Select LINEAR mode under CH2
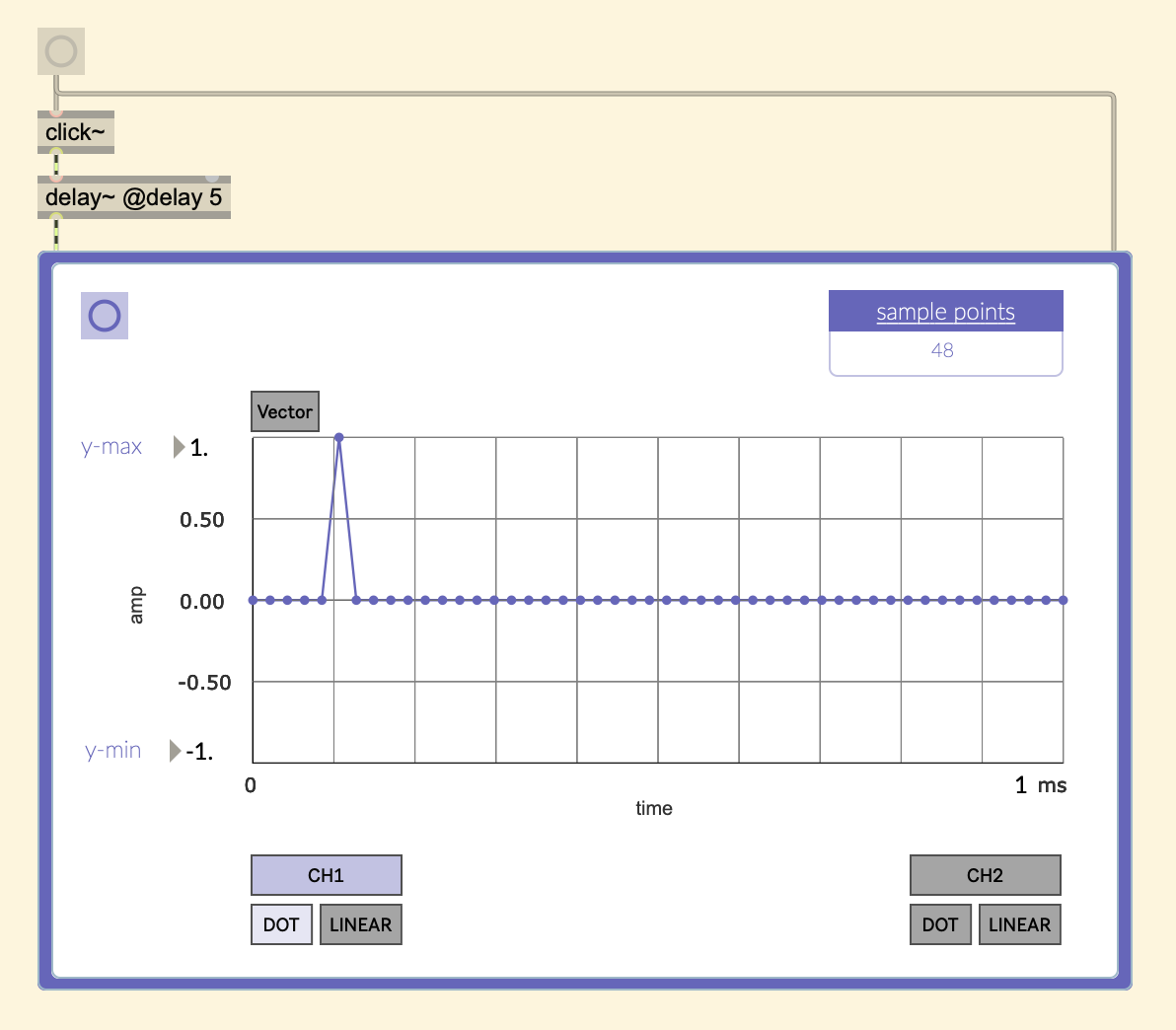Image resolution: width=1176 pixels, height=1030 pixels. click(x=1020, y=924)
